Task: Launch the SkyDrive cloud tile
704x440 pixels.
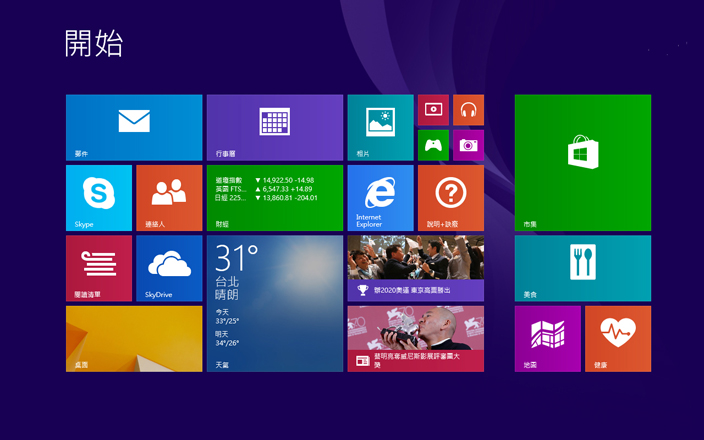Action: pos(169,268)
